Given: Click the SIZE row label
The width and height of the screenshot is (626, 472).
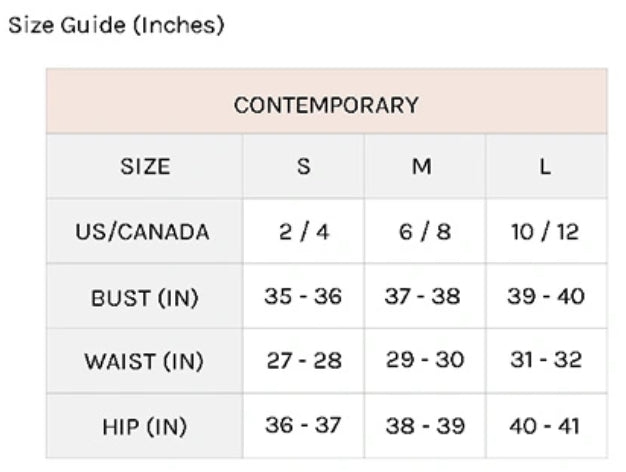Looking at the screenshot, I should tap(145, 166).
